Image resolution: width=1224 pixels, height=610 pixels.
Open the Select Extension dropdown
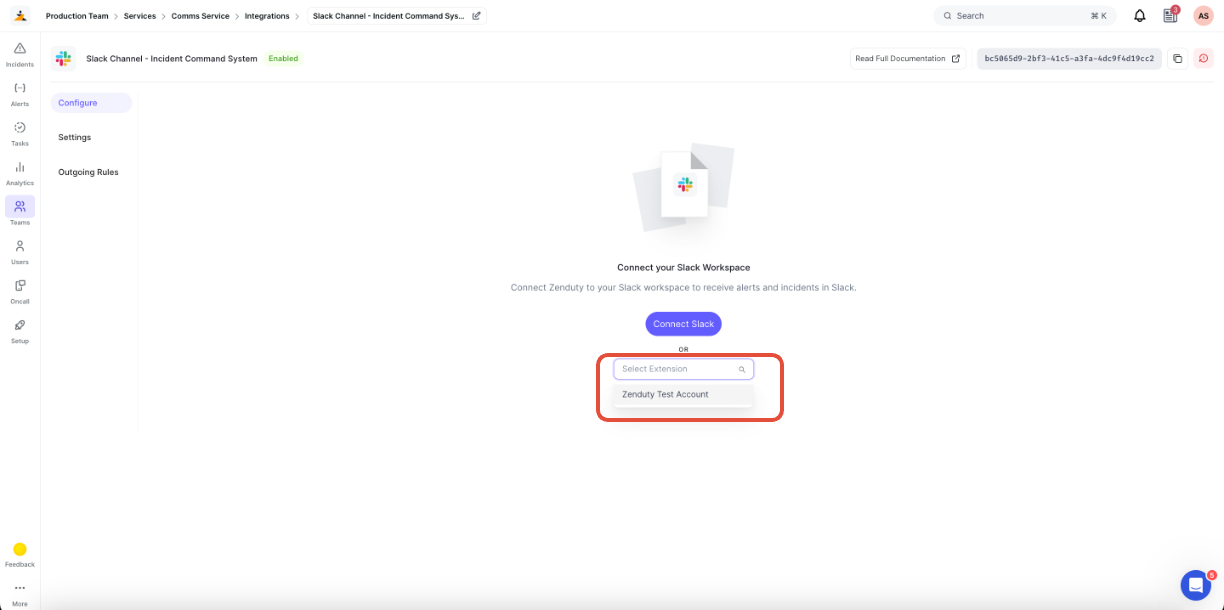pos(683,369)
